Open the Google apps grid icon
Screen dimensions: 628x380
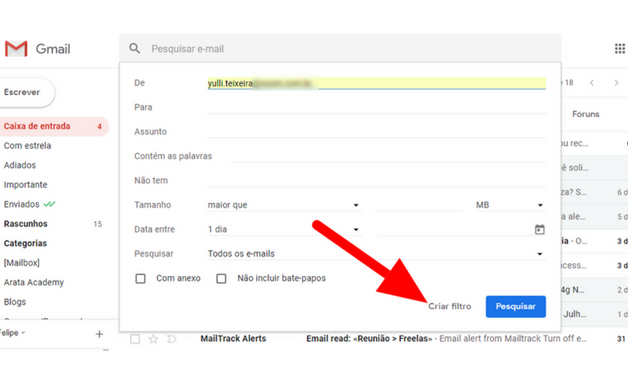620,49
